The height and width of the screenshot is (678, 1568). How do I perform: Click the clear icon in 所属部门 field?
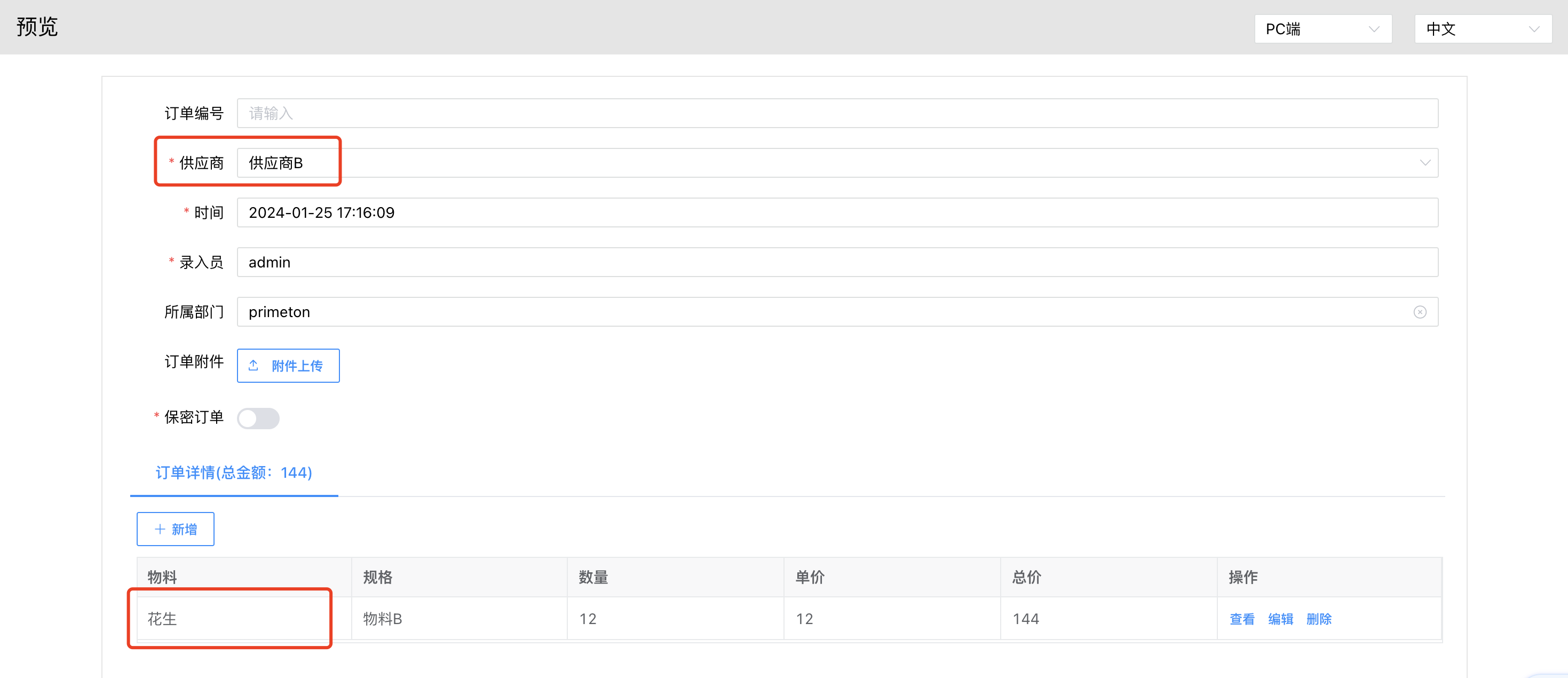pyautogui.click(x=1420, y=312)
